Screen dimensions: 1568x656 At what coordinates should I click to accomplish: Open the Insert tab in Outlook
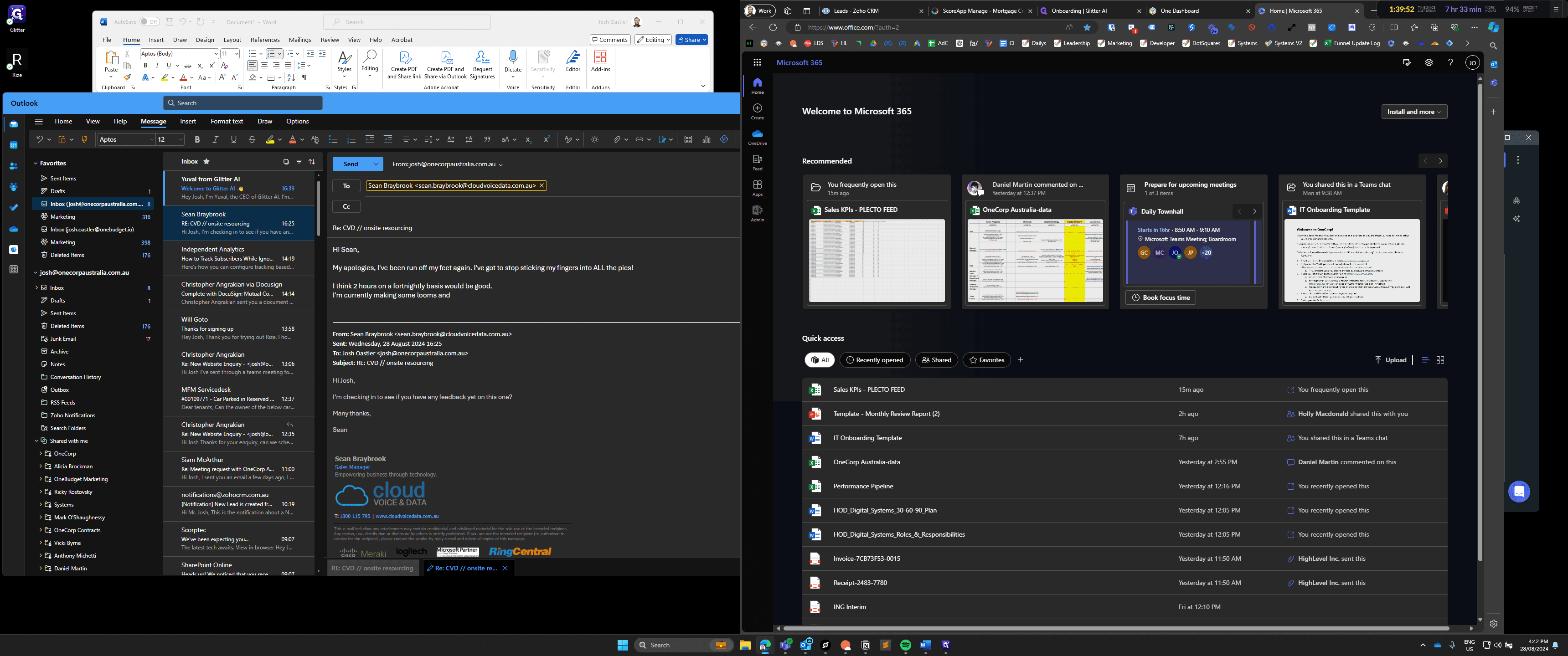188,122
